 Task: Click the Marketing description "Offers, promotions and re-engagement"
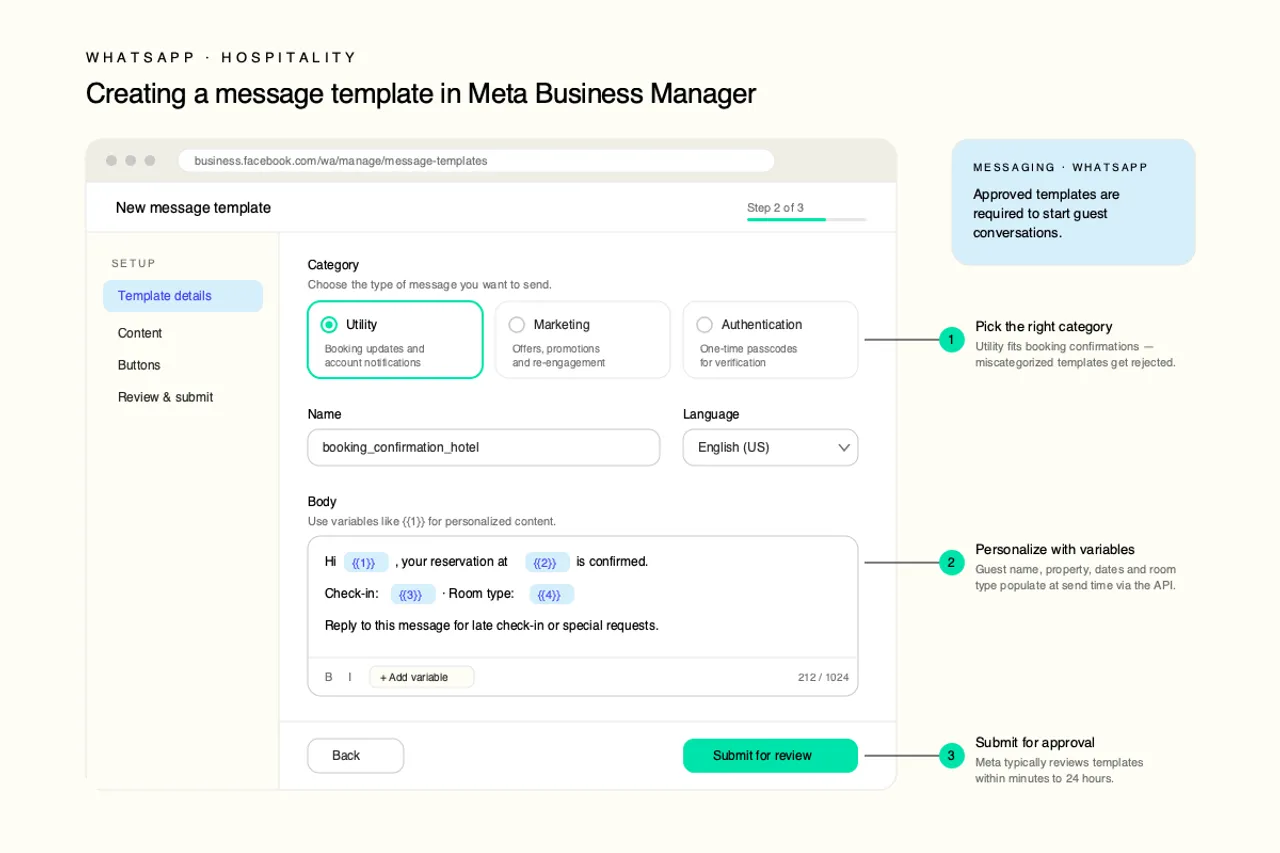(559, 356)
